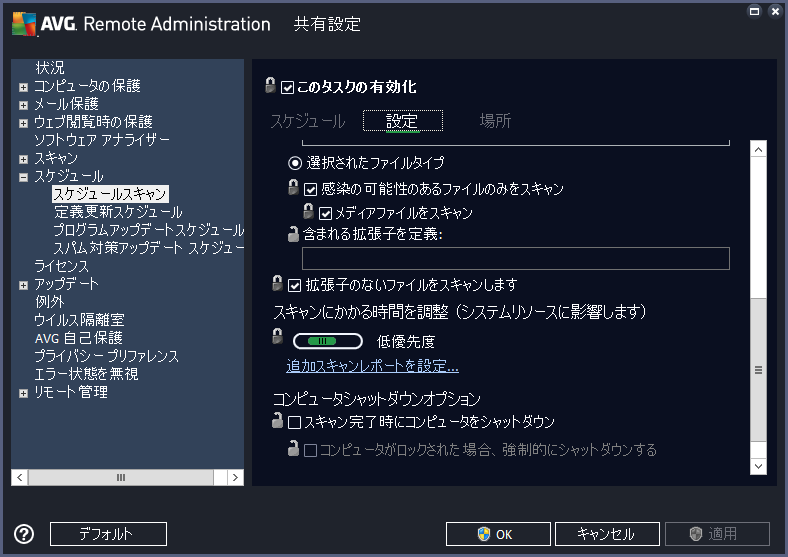The height and width of the screenshot is (557, 788).
Task: Open プライバシー プリファレンス tree item
Action: 106,356
